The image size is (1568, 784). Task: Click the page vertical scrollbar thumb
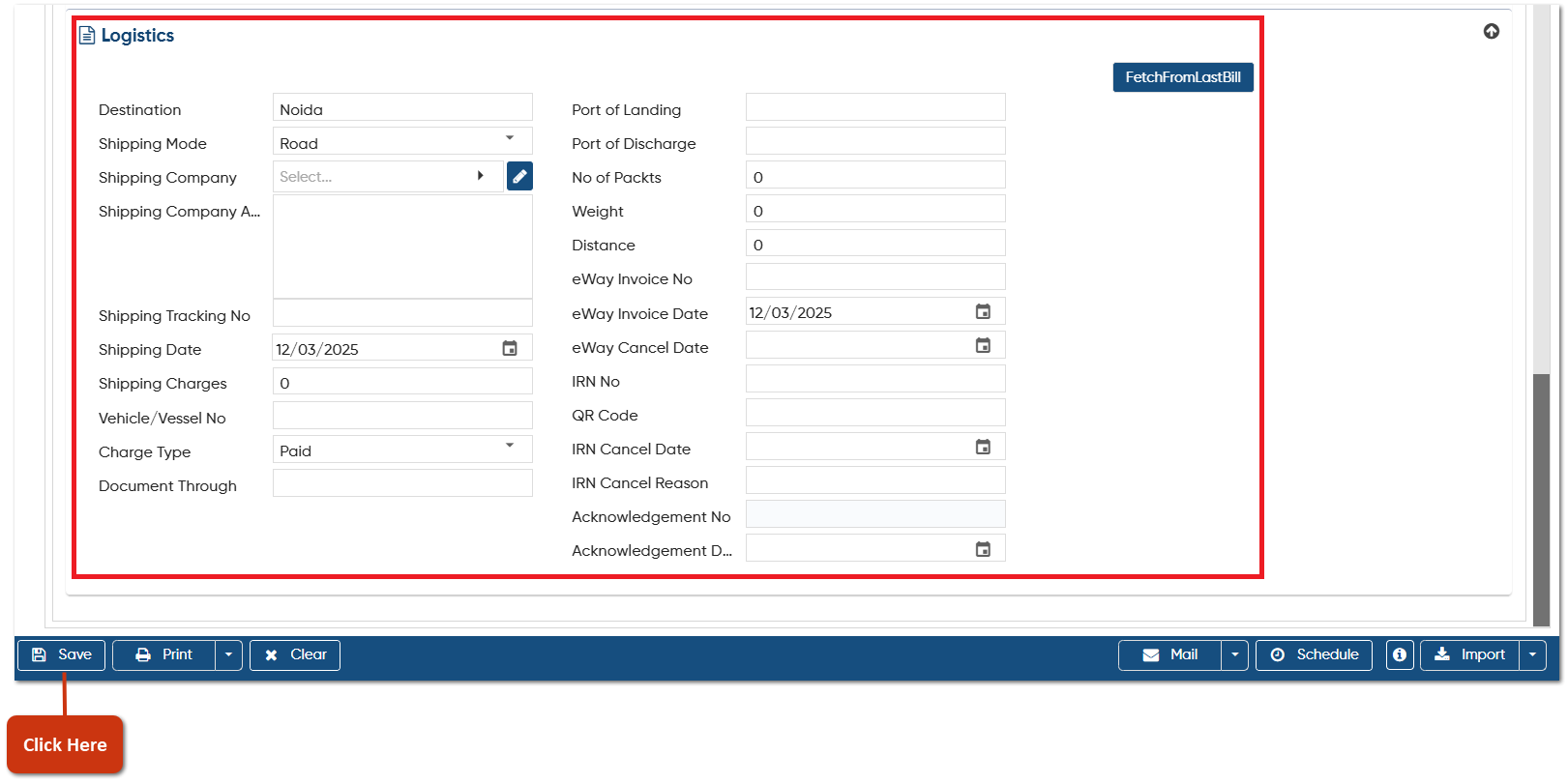coord(1542,500)
